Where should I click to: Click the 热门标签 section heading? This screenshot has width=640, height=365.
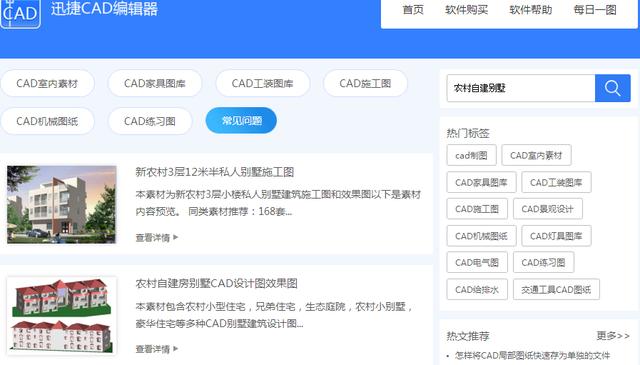tap(468, 133)
